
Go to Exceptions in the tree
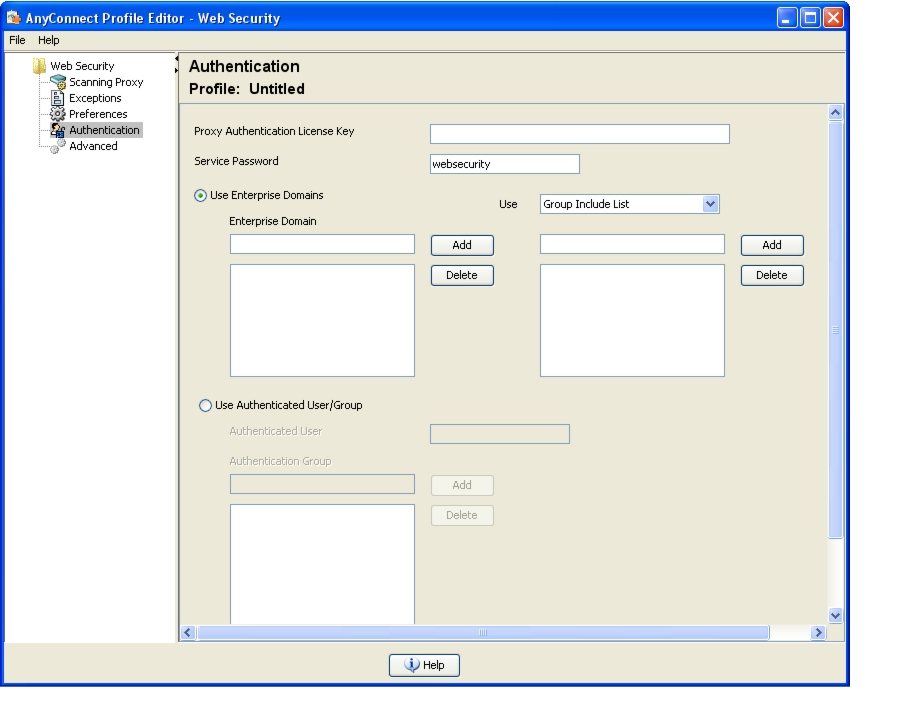(95, 98)
